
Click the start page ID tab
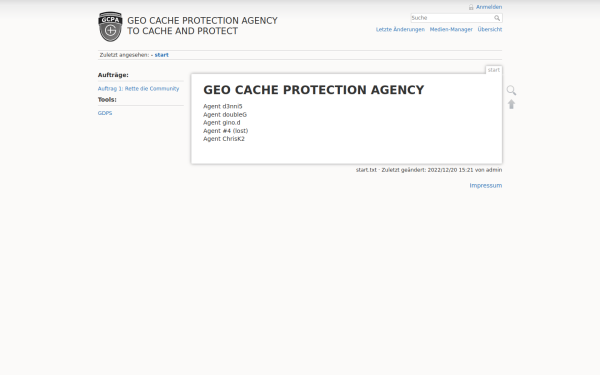(x=494, y=70)
